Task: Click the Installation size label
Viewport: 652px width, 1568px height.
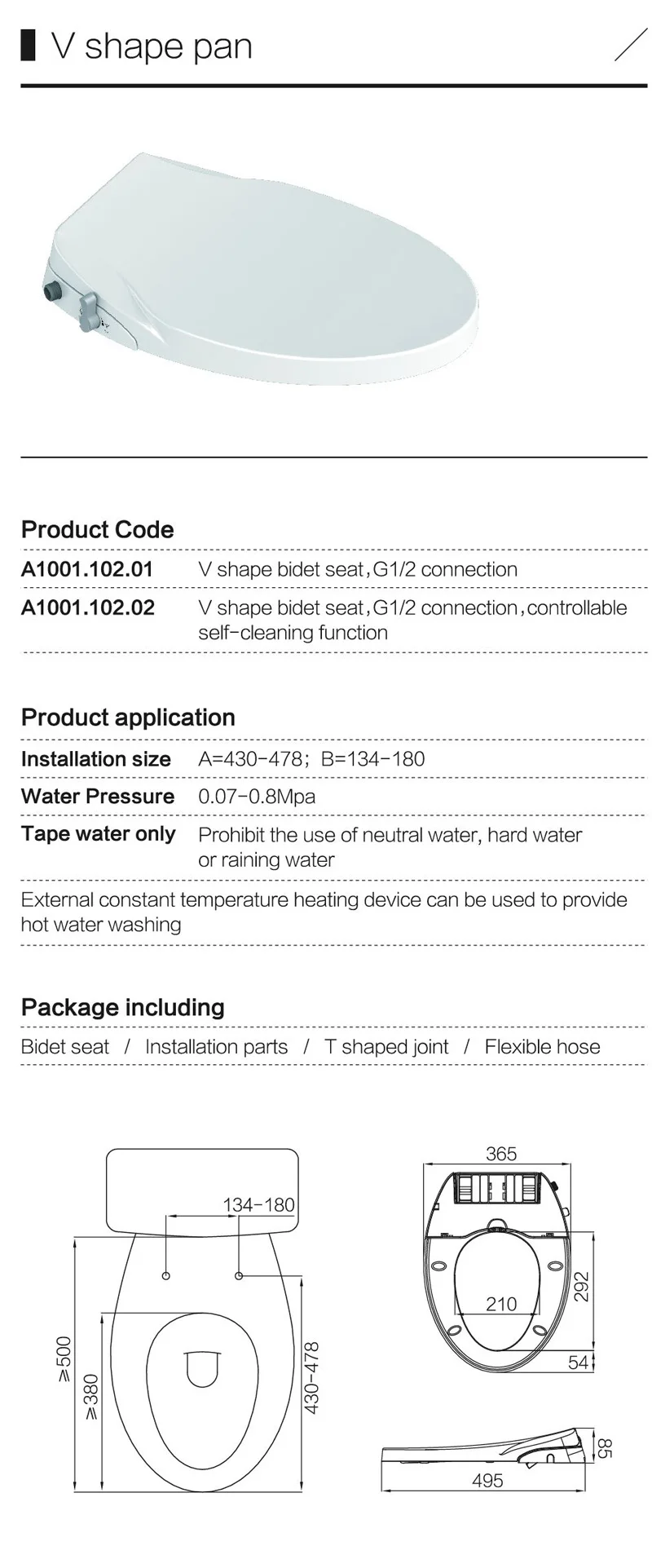Action: click(96, 759)
